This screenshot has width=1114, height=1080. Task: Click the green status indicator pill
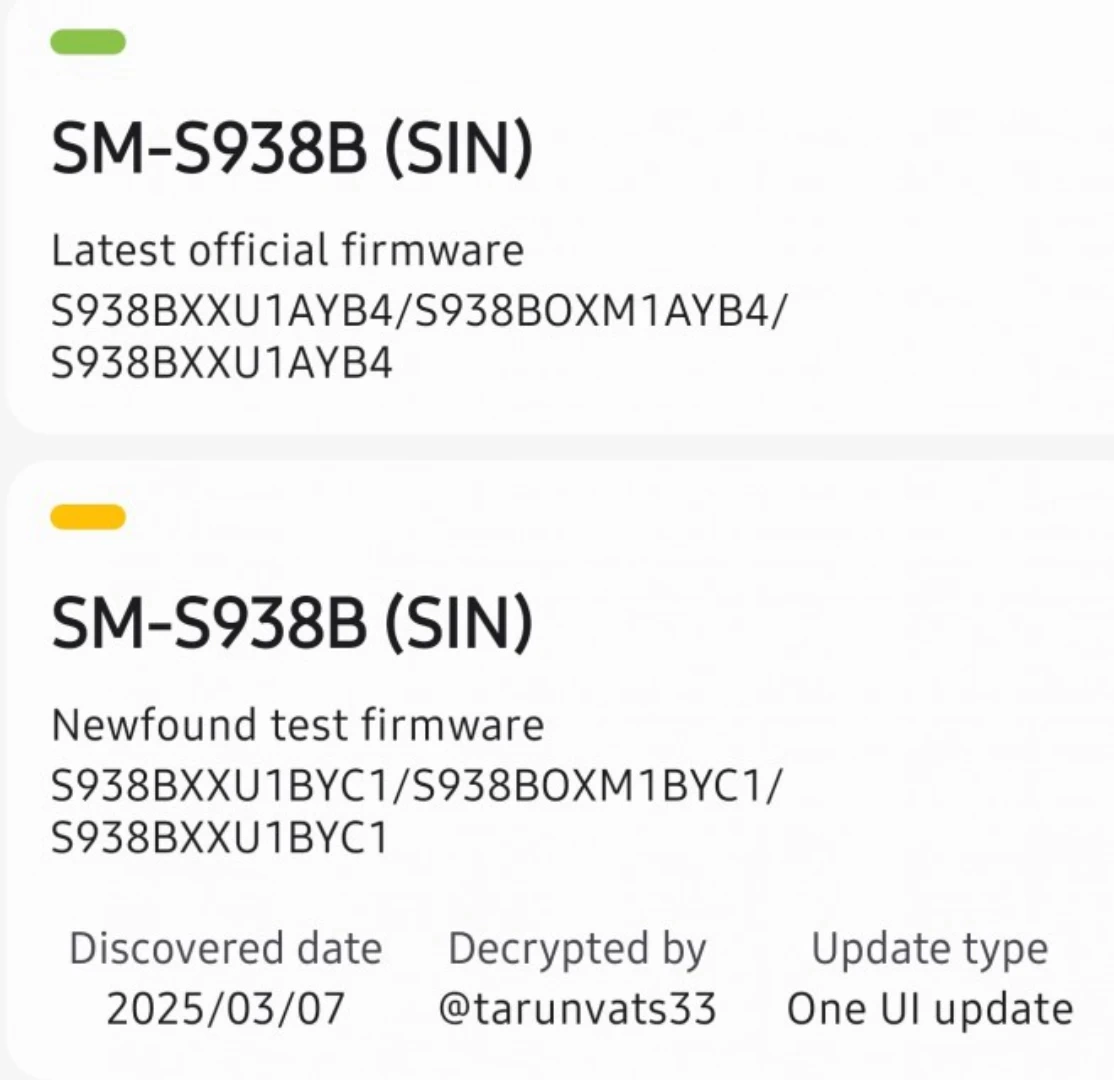coord(88,42)
